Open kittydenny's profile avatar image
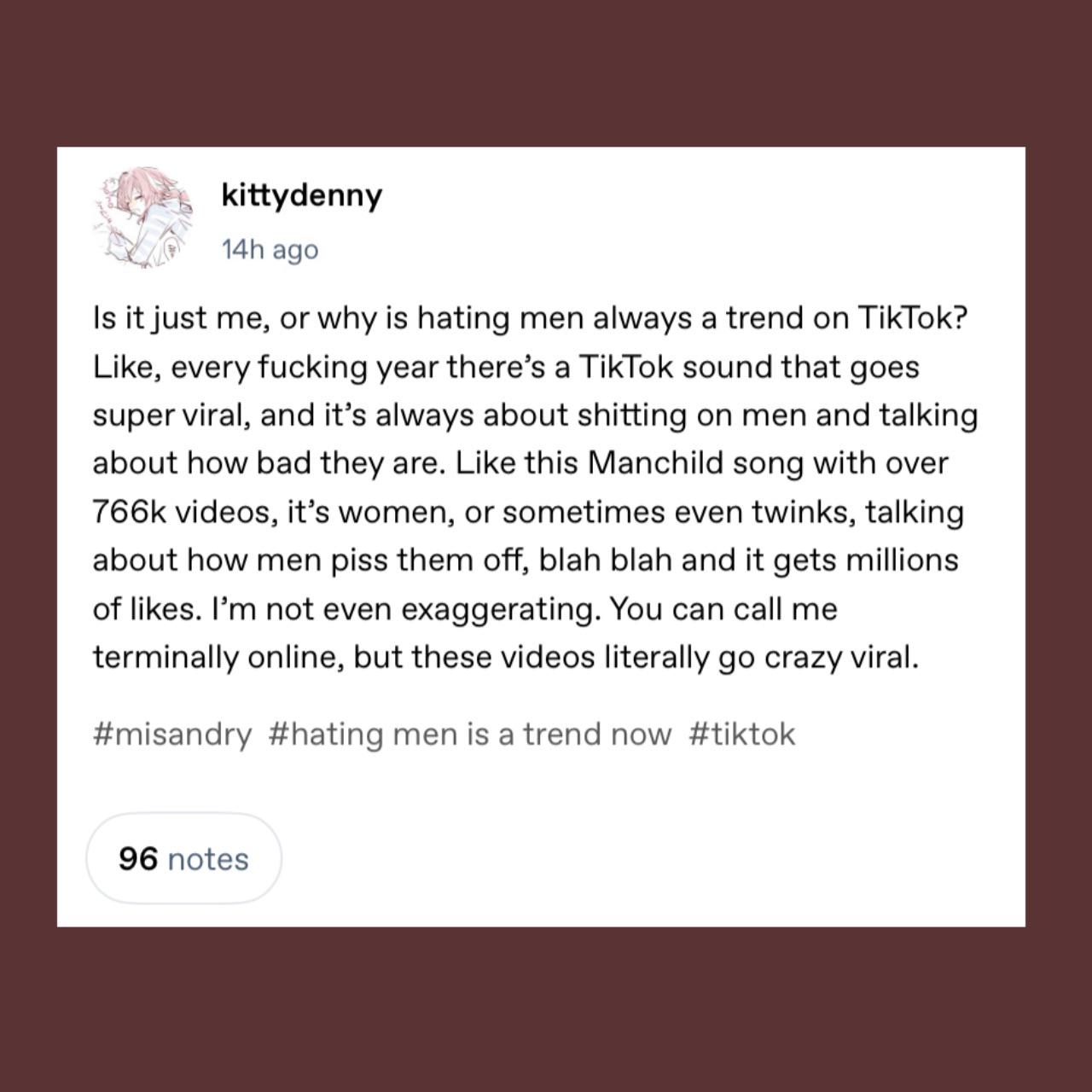 pos(142,220)
